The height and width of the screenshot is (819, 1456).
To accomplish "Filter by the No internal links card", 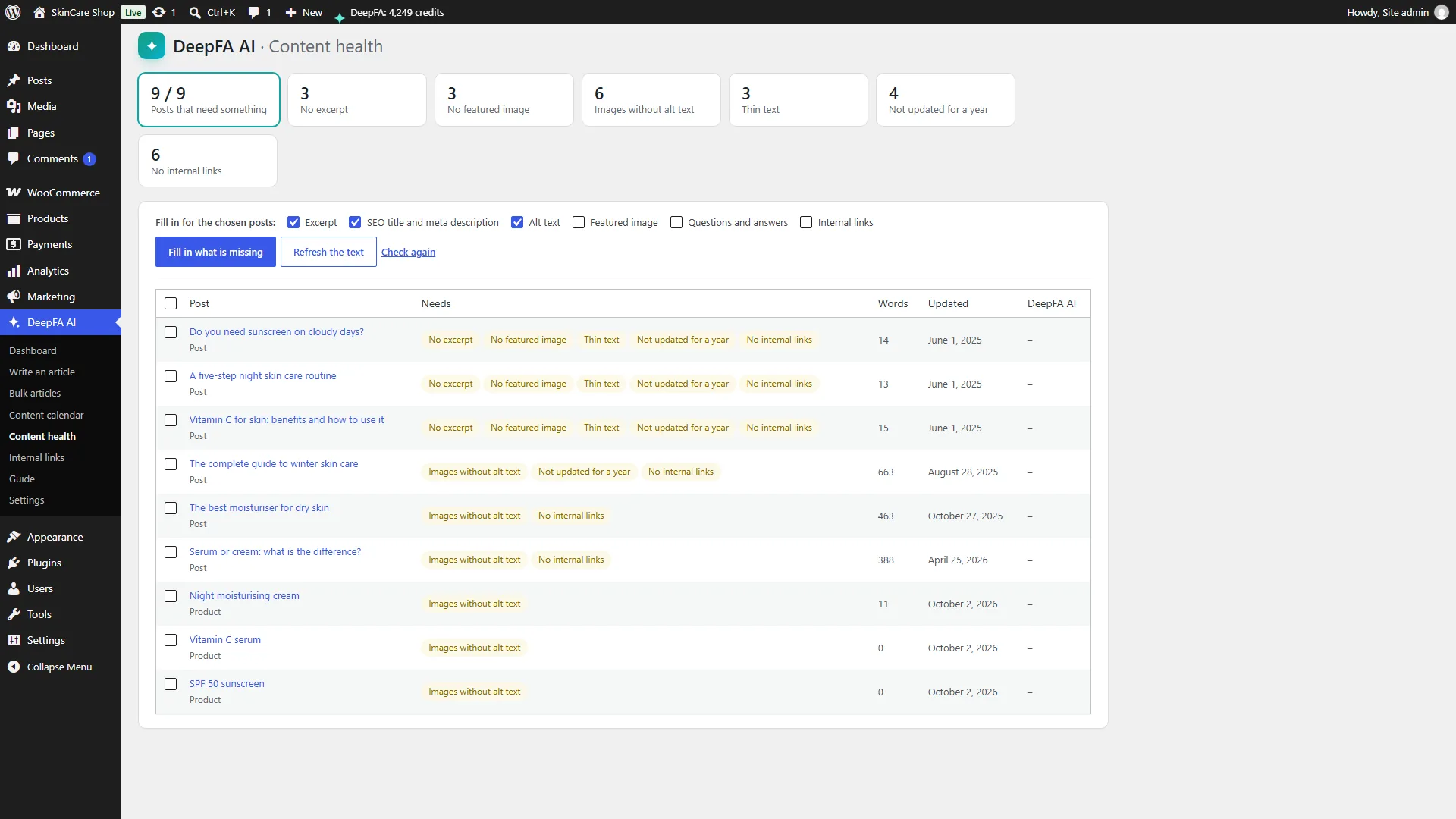I will (x=208, y=161).
